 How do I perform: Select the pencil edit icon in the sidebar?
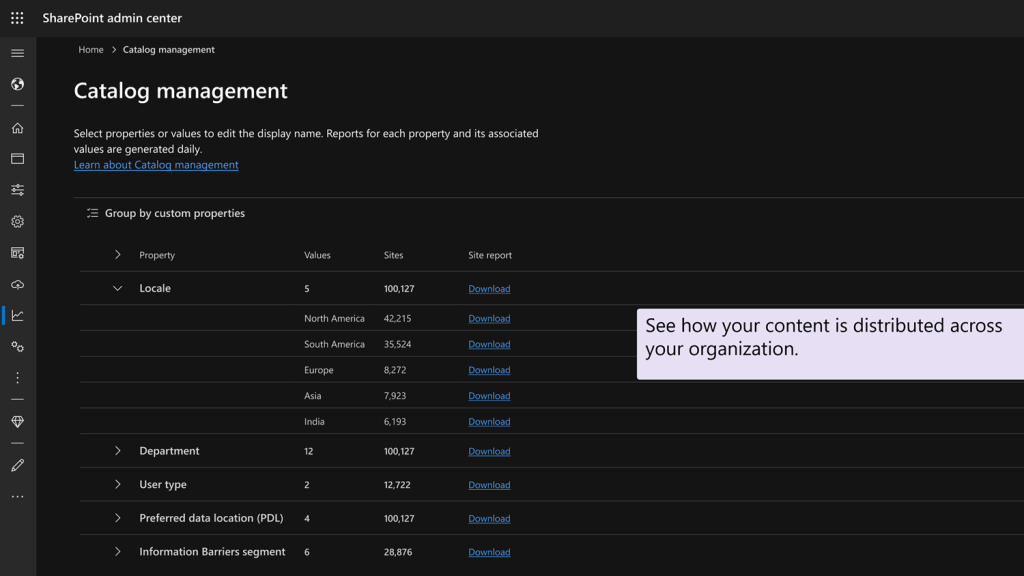[x=17, y=465]
